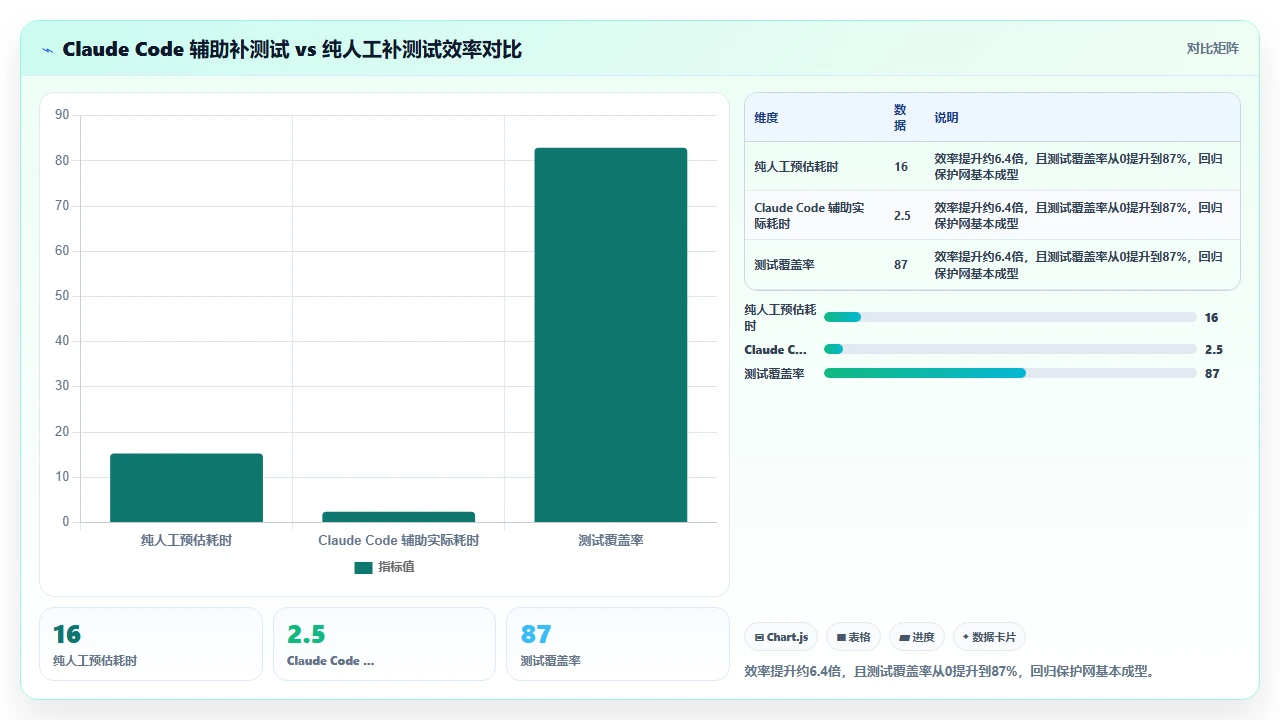Click the description in the Claude Code table row
The height and width of the screenshot is (720, 1280).
pos(1078,216)
